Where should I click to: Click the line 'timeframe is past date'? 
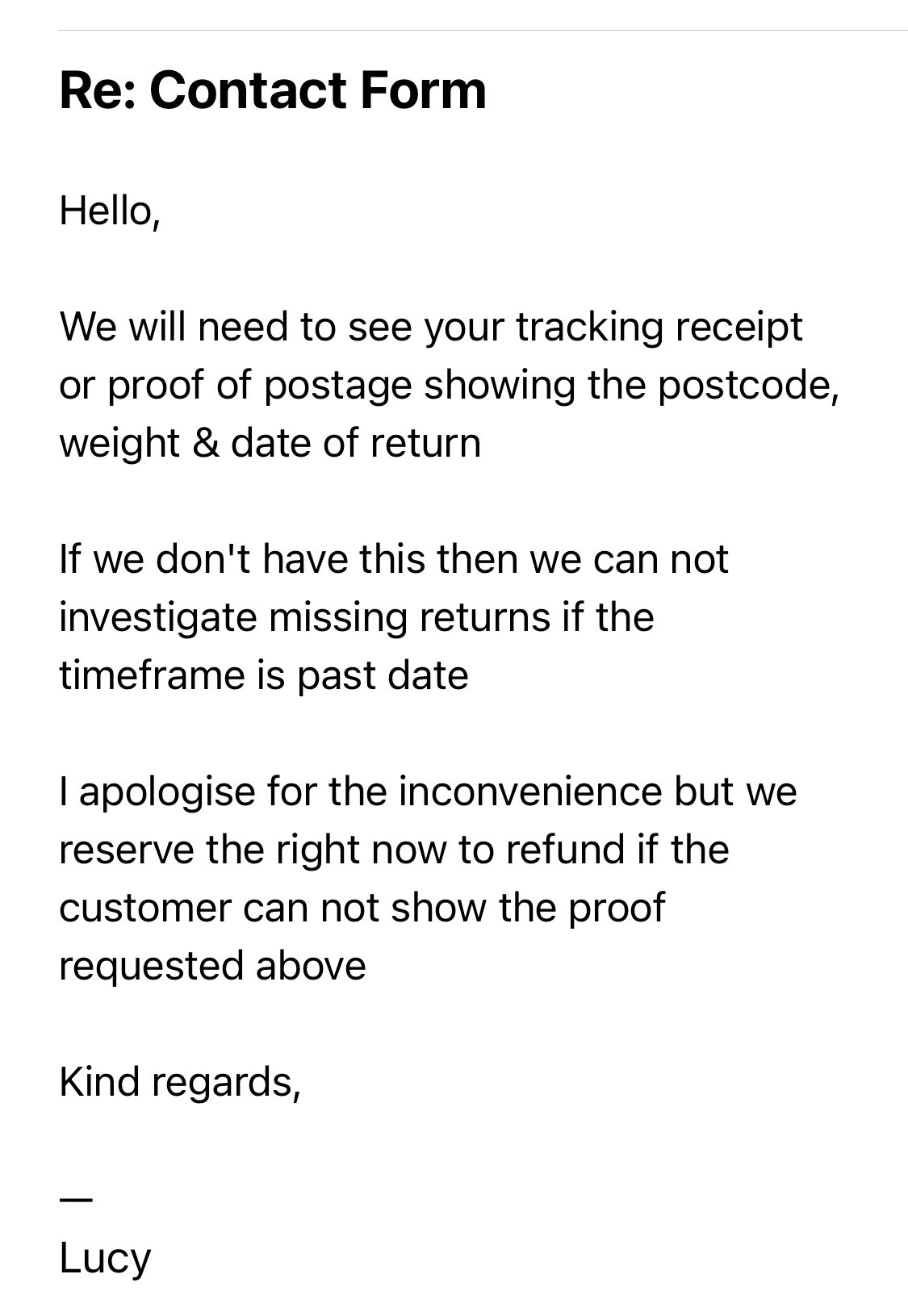[264, 675]
